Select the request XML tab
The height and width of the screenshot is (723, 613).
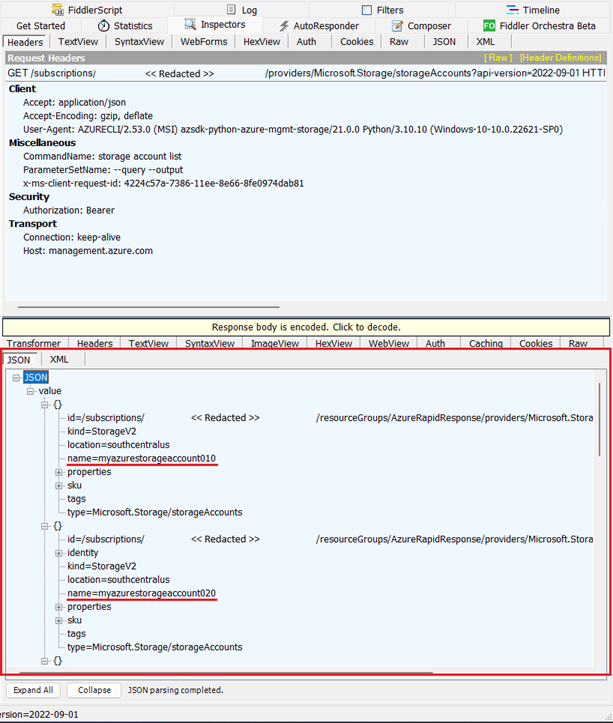click(x=485, y=41)
